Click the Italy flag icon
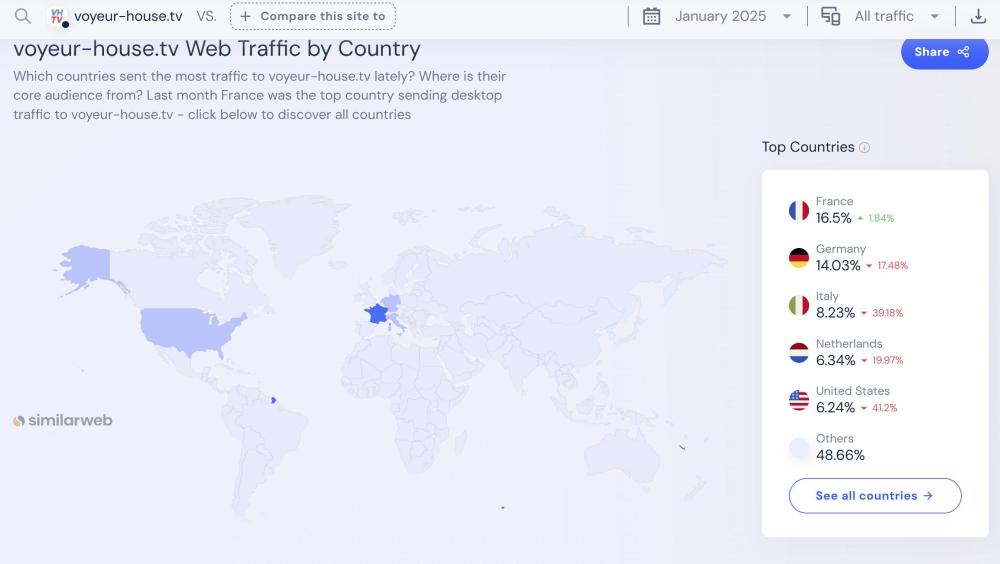 tap(798, 305)
